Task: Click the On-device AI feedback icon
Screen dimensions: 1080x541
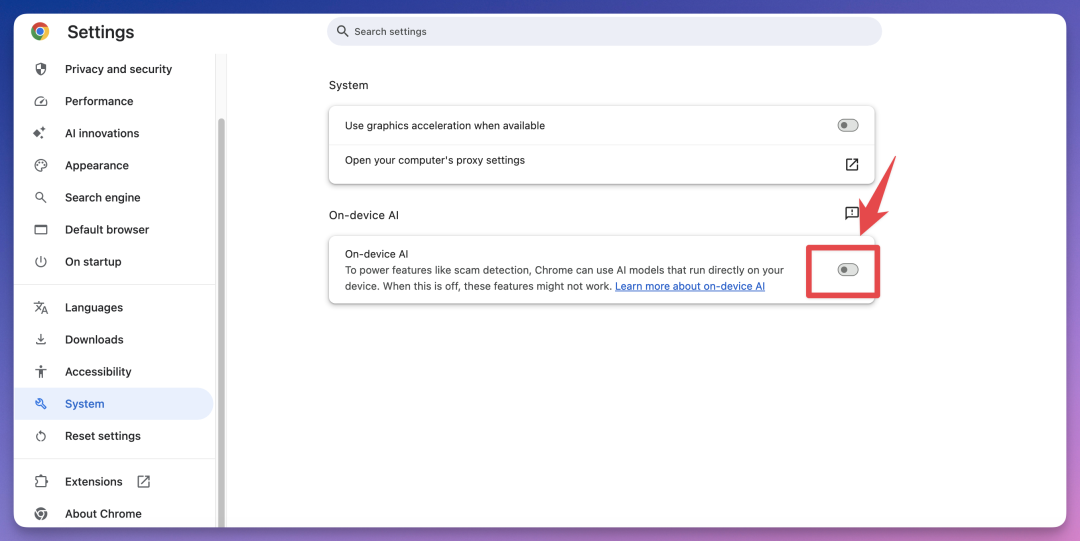Action: click(852, 214)
